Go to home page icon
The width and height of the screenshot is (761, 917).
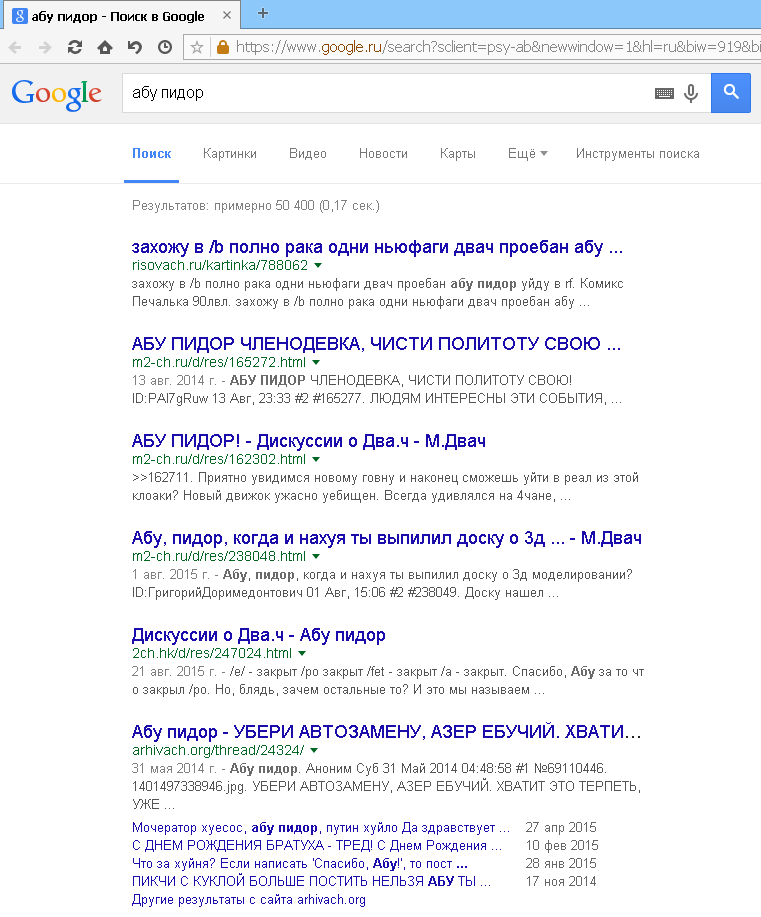(105, 47)
